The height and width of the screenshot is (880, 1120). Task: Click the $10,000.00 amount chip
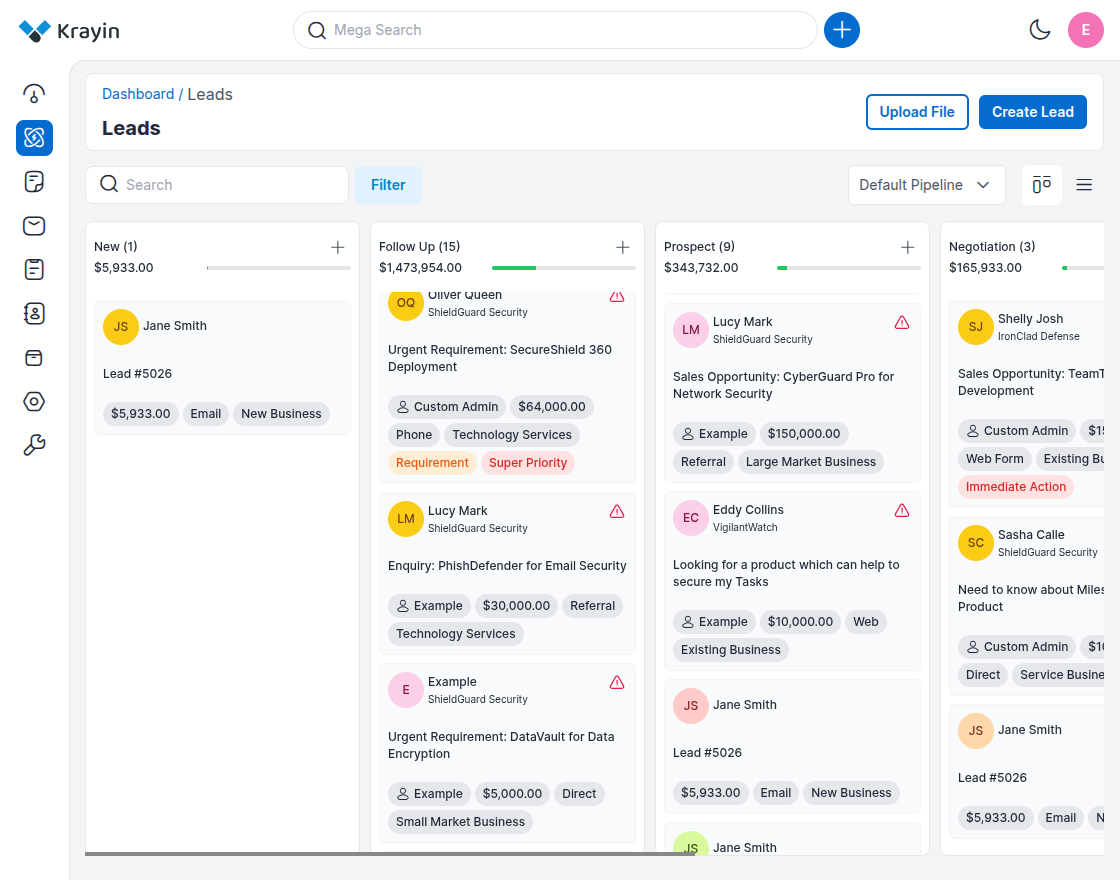[800, 622]
